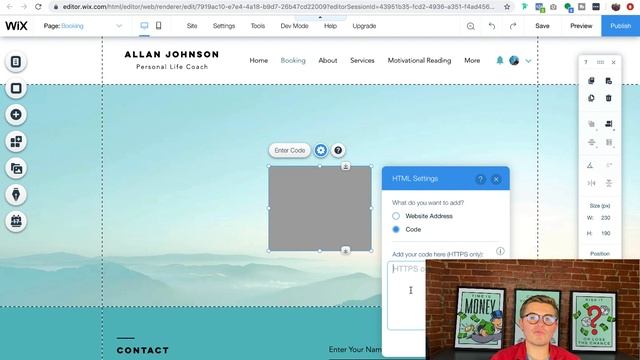The image size is (640, 360).
Task: Close the editor toolbar panel
Action: 613,62
